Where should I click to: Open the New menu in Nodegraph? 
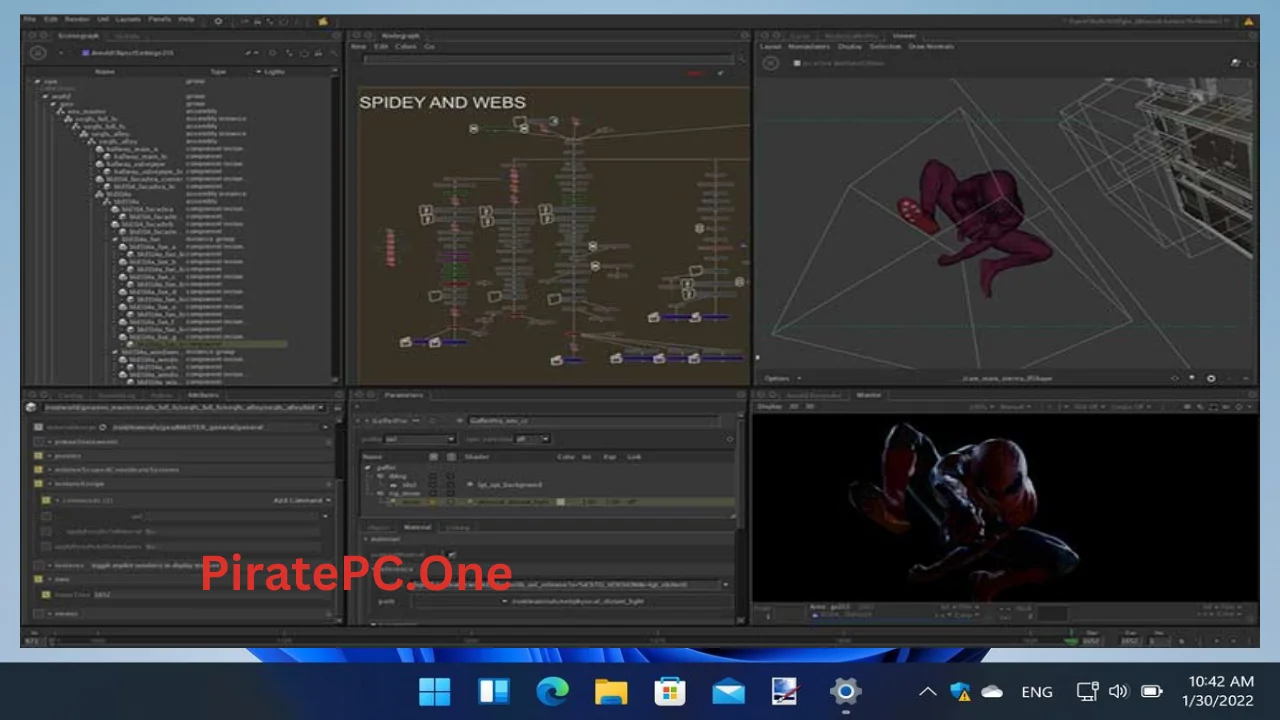(358, 46)
